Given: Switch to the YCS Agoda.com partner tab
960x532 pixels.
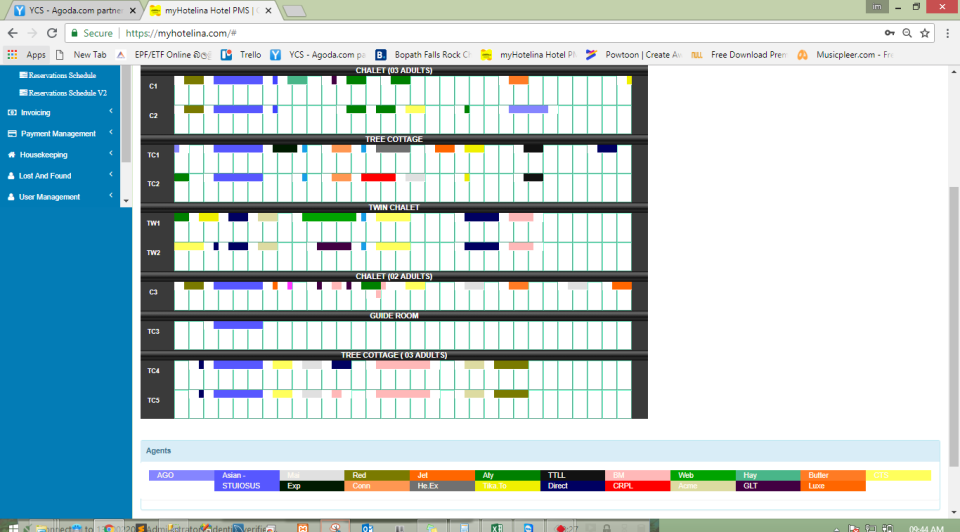Looking at the screenshot, I should point(75,10).
